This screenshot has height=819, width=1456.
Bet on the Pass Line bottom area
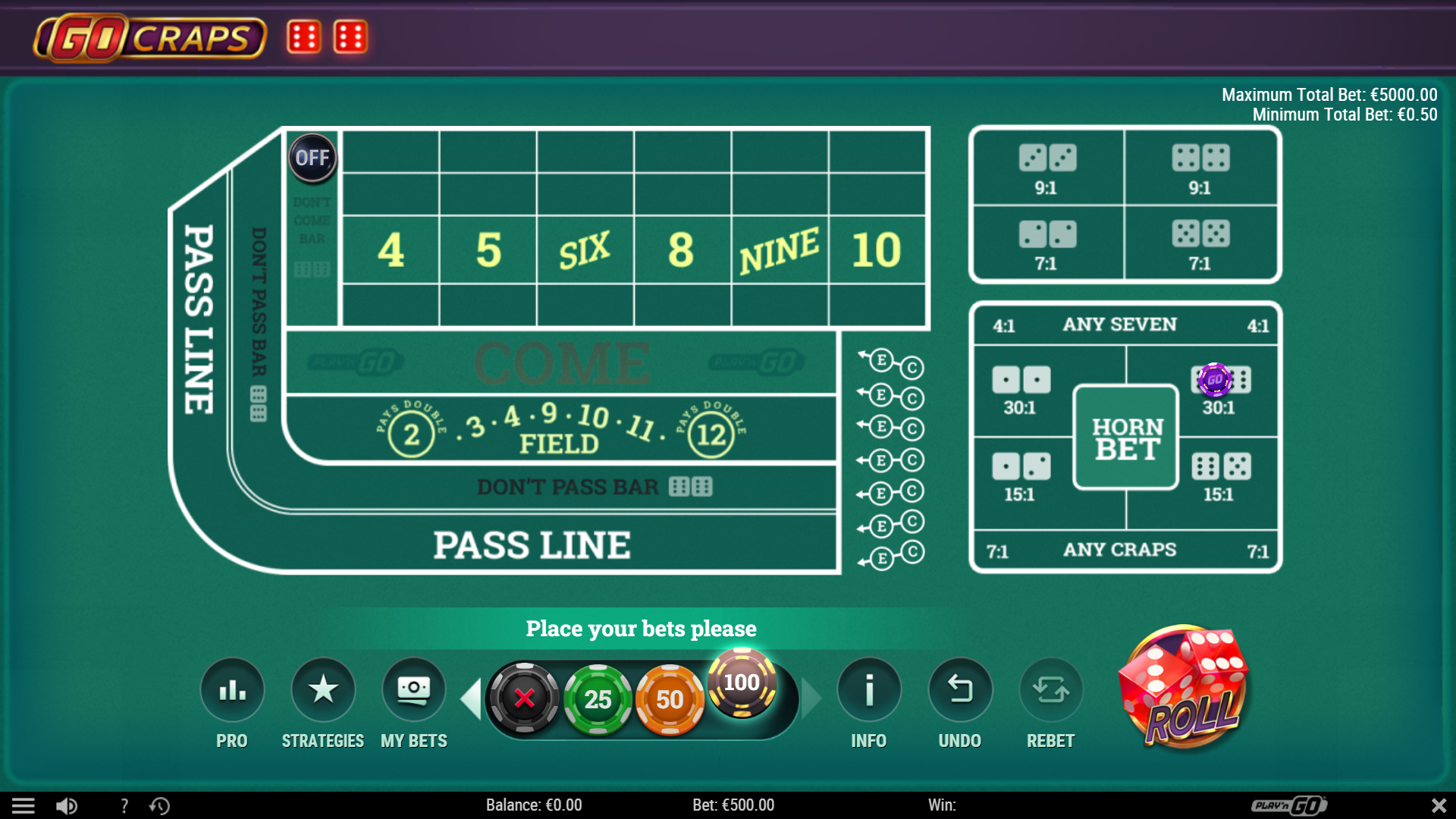point(531,545)
